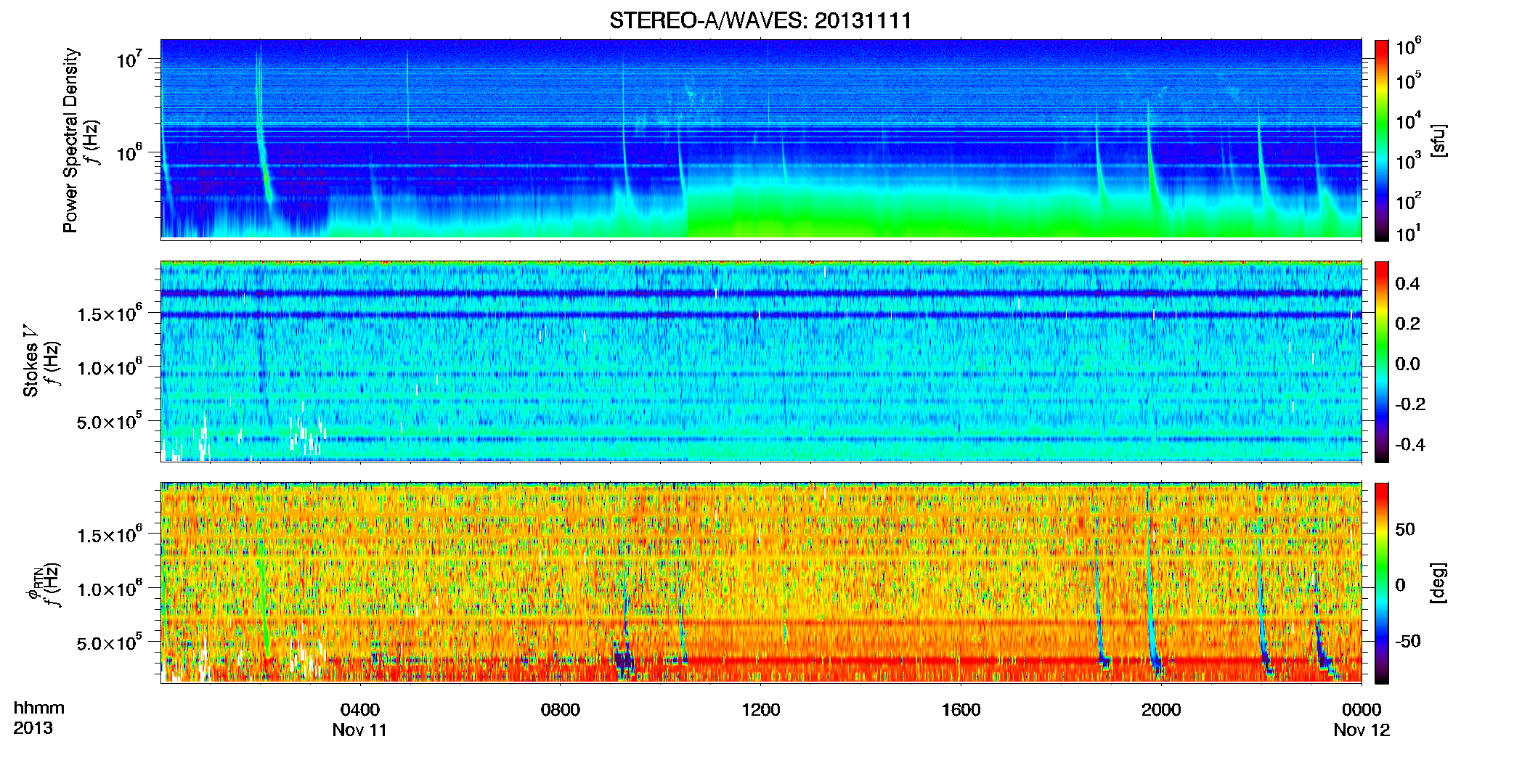Click the 10^6 label beside the sfu color bar
Screen dimensions: 1522x784
1409,47
